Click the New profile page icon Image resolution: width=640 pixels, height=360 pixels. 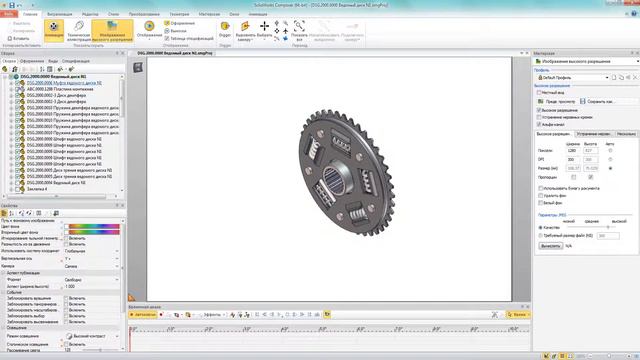point(614,77)
